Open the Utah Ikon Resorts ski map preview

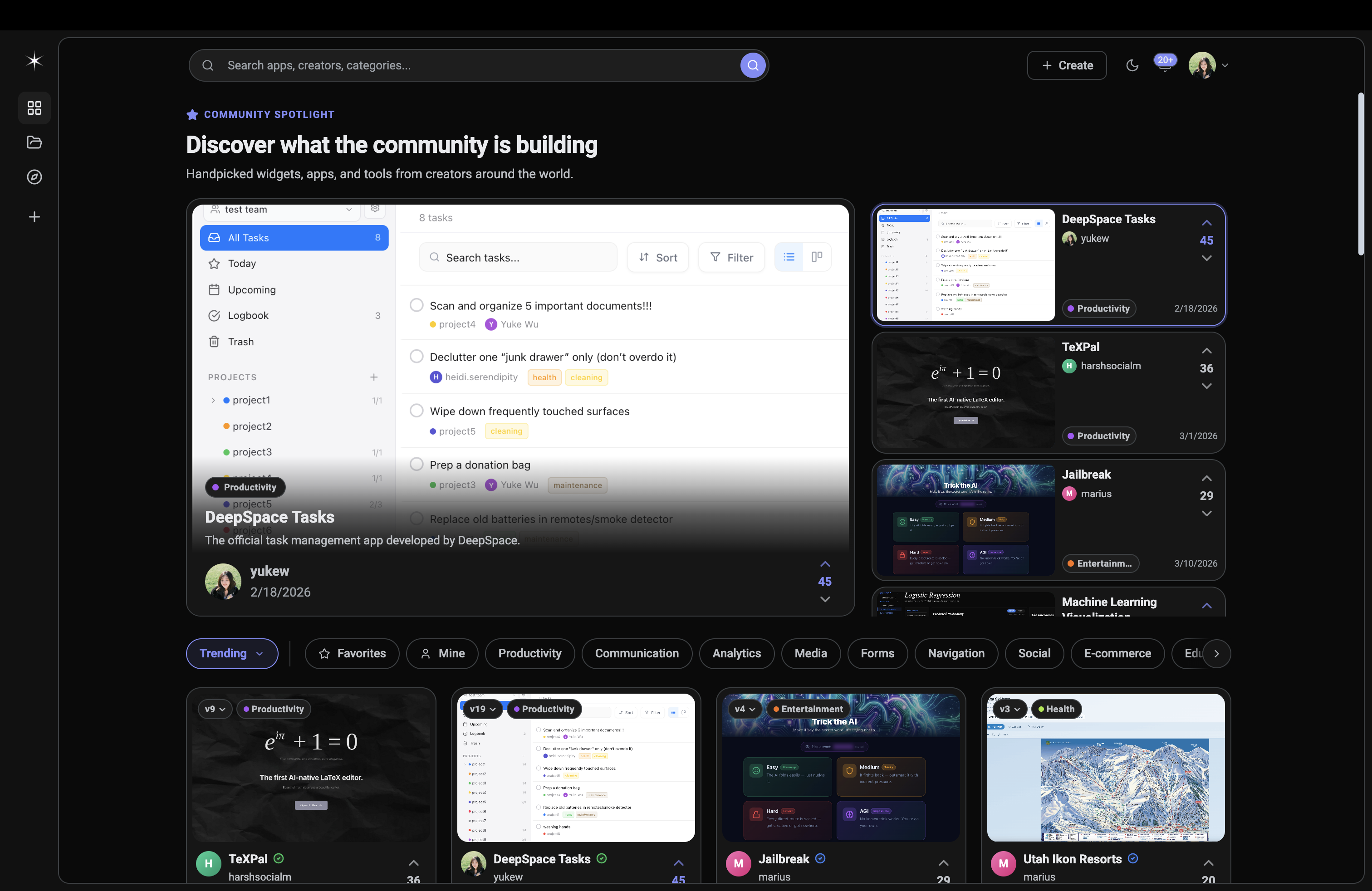[1106, 768]
